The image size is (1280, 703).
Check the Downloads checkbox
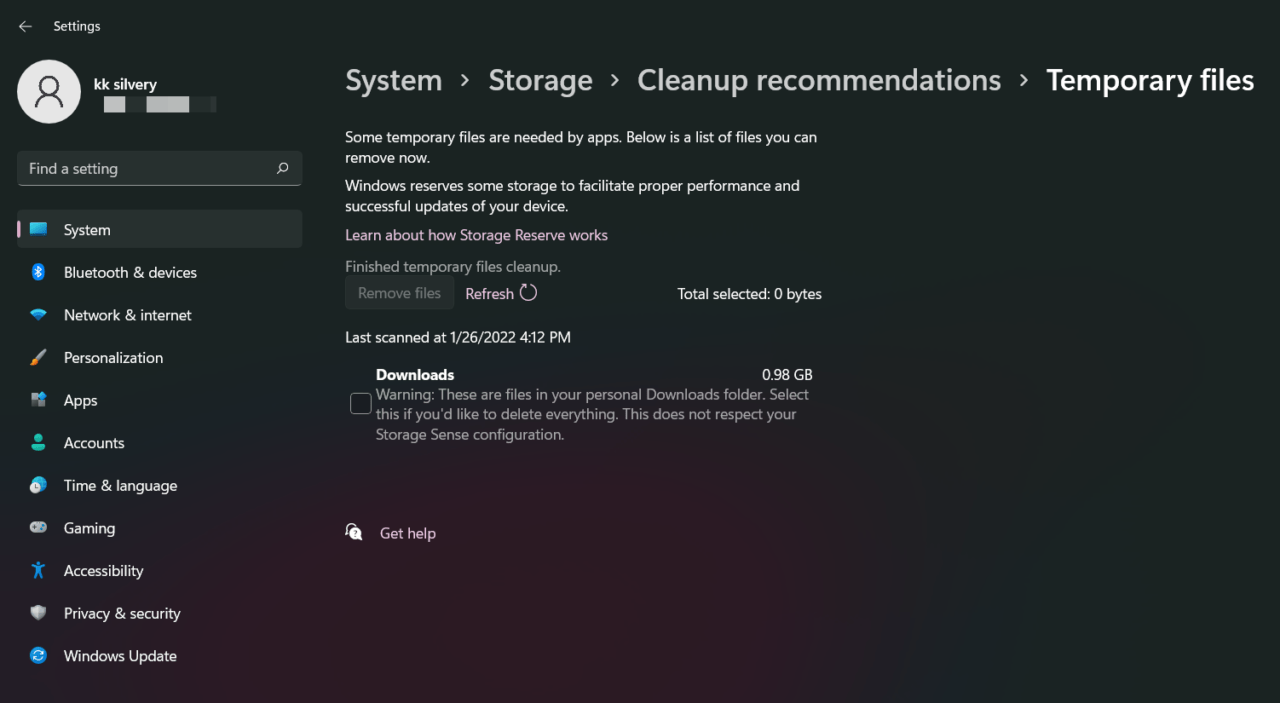[360, 404]
